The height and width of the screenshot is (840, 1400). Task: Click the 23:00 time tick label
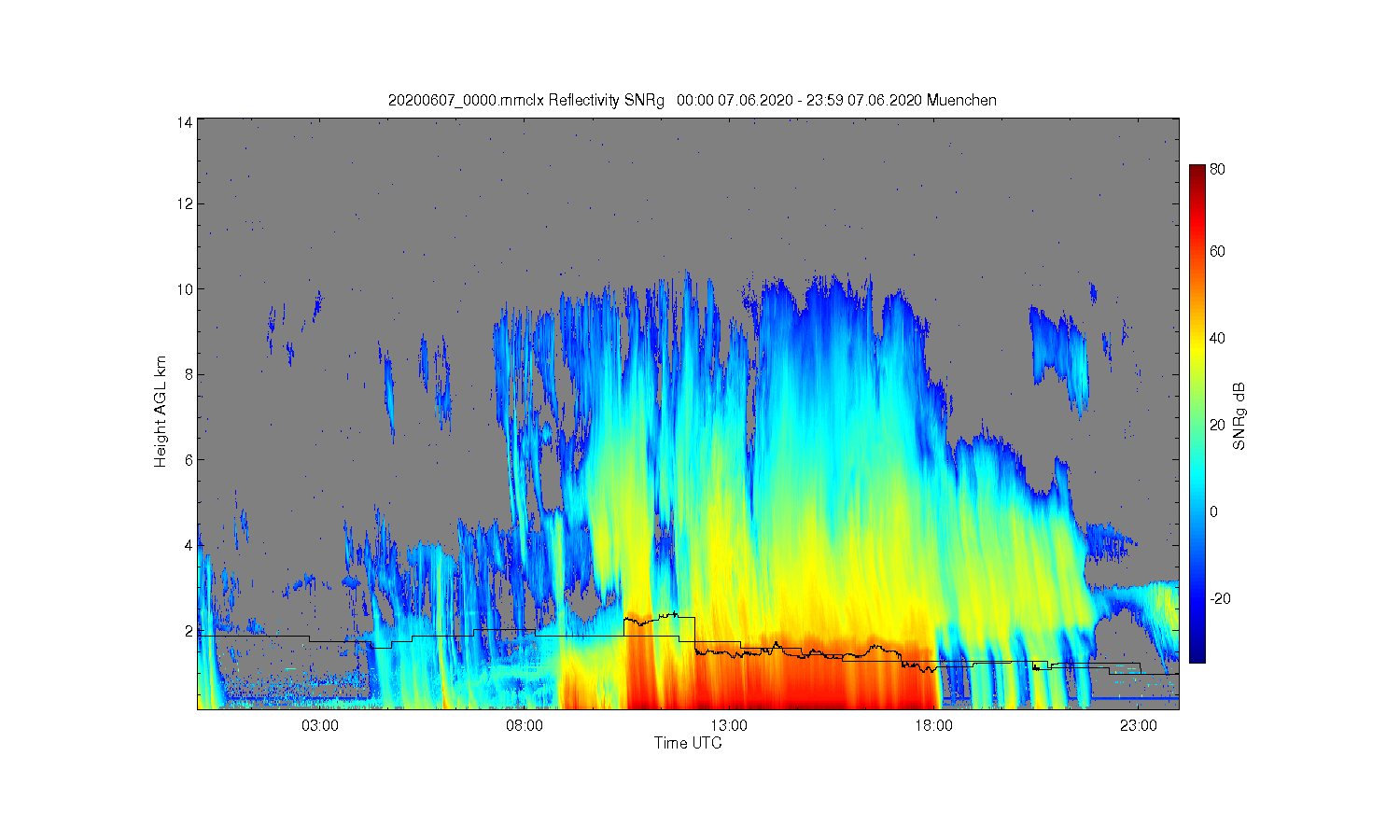tap(1138, 725)
